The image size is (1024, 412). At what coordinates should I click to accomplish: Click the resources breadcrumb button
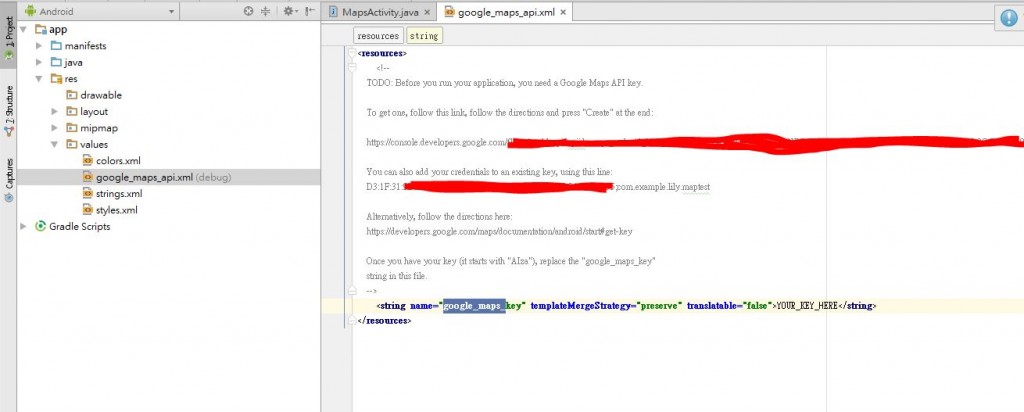pyautogui.click(x=378, y=36)
